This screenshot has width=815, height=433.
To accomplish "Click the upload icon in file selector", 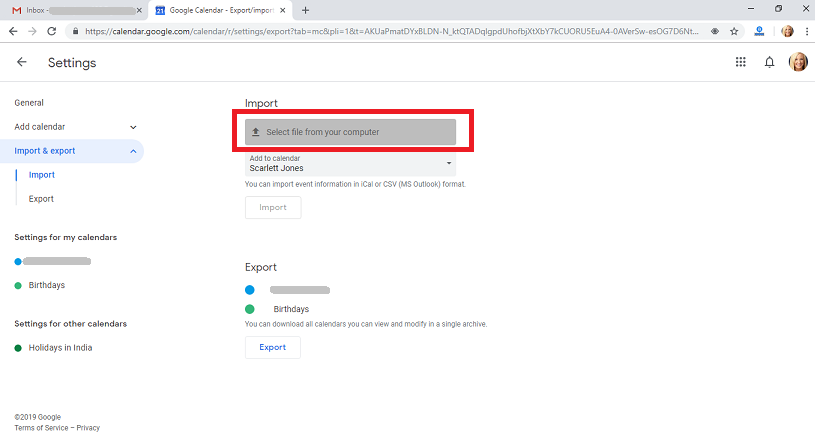I will click(x=256, y=132).
